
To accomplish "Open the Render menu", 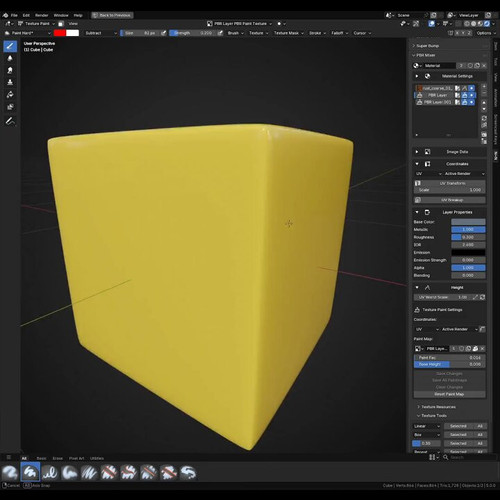I will tap(42, 15).
